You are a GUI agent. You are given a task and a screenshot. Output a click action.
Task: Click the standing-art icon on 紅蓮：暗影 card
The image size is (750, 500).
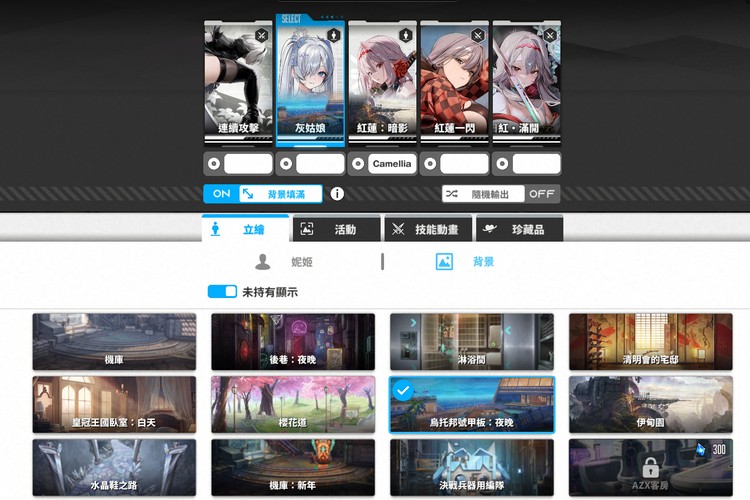(406, 35)
